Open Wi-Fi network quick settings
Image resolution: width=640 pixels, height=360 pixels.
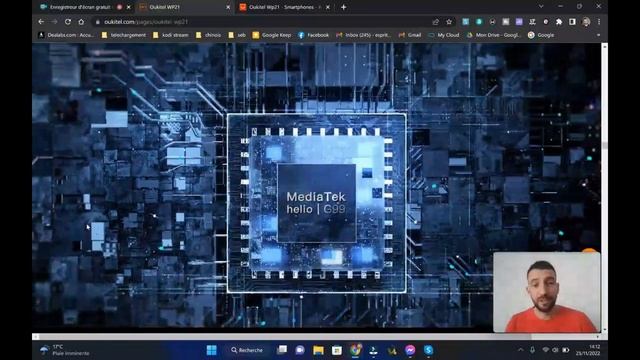coord(545,350)
